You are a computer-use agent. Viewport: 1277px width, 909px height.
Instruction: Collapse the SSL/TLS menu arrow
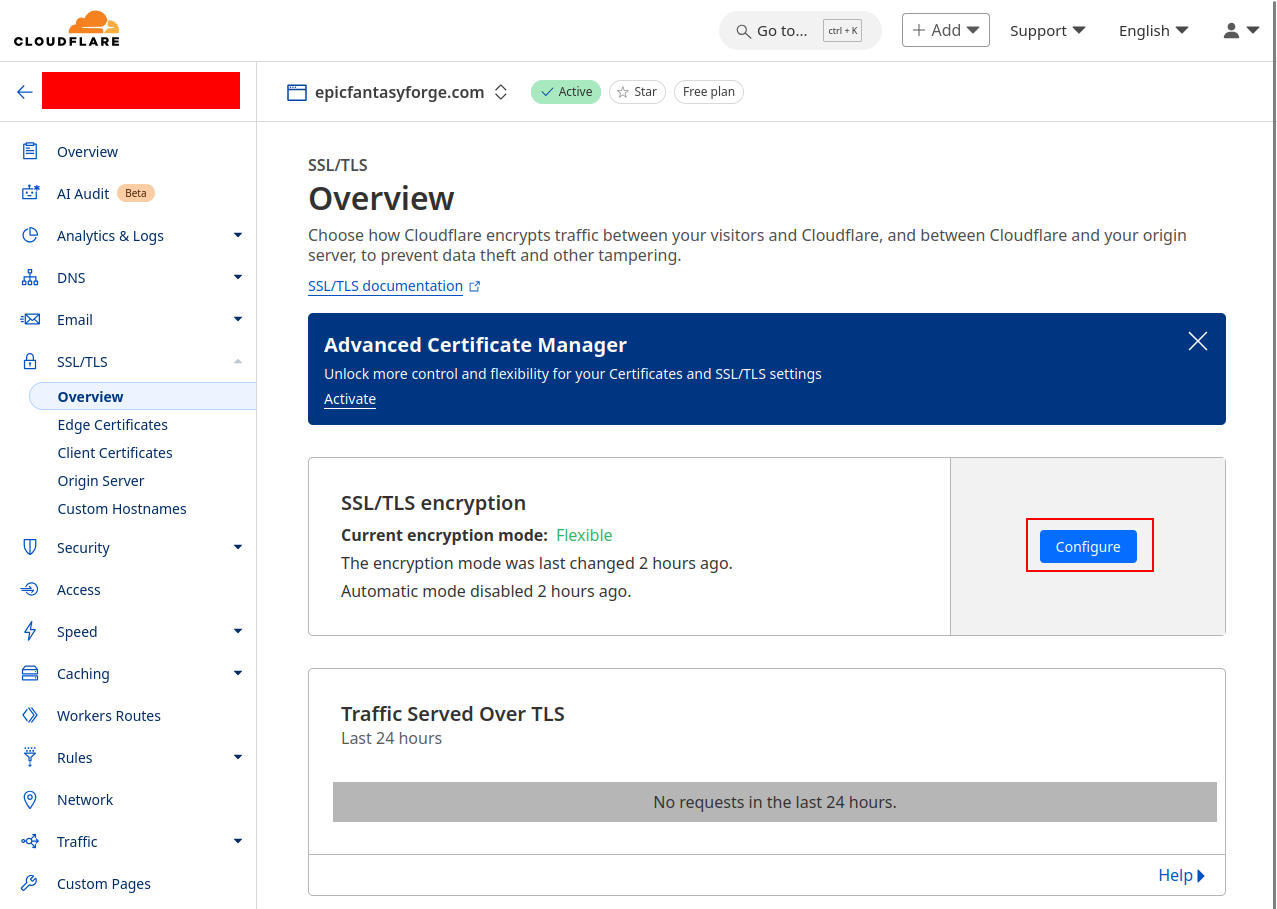pyautogui.click(x=238, y=361)
